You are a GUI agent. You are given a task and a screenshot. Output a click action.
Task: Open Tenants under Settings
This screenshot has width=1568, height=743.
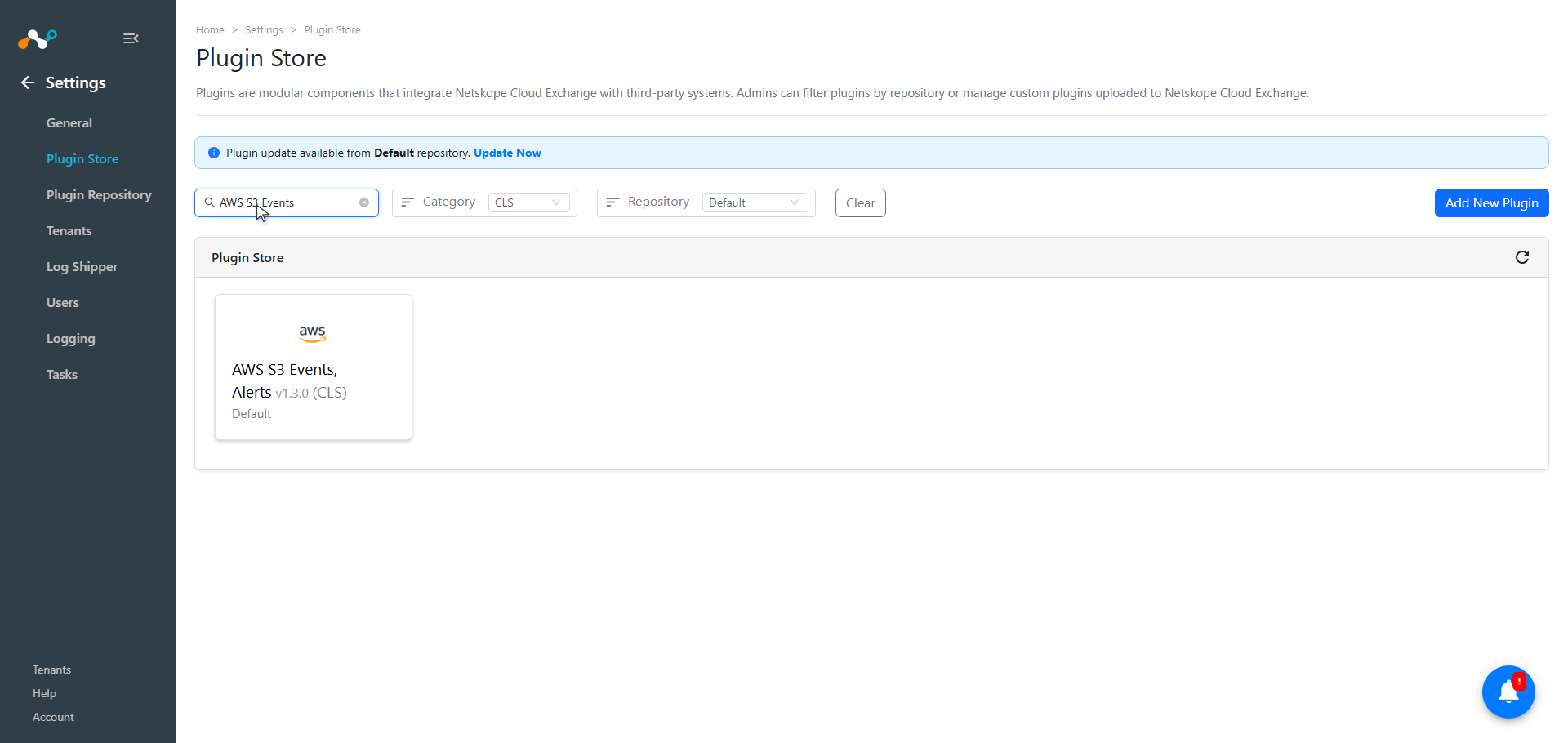[x=69, y=230]
